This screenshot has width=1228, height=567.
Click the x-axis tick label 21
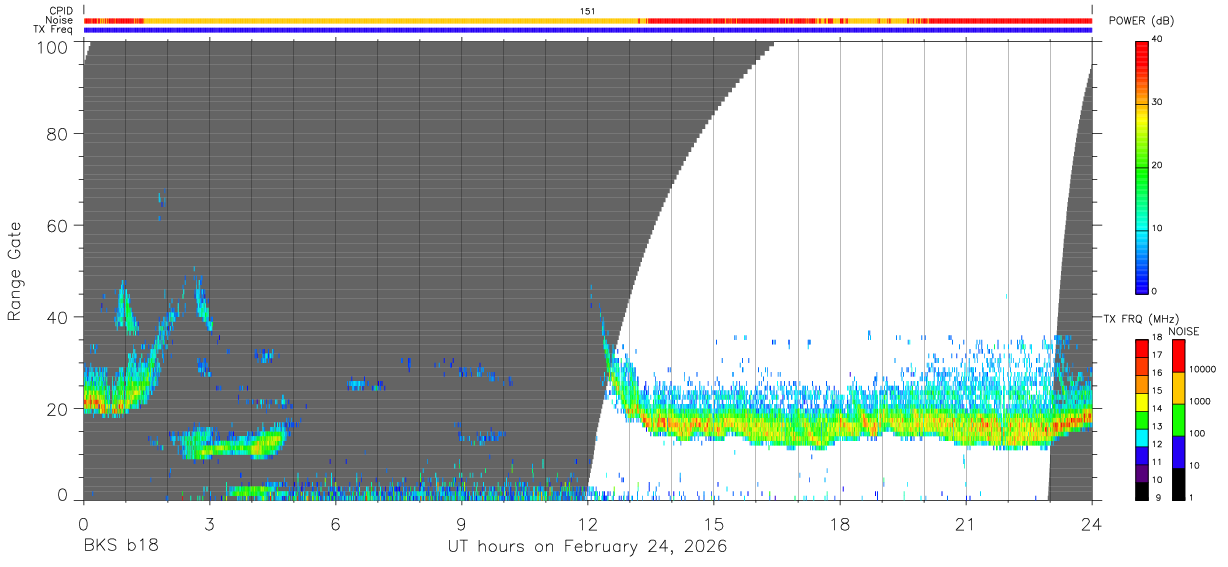click(966, 524)
